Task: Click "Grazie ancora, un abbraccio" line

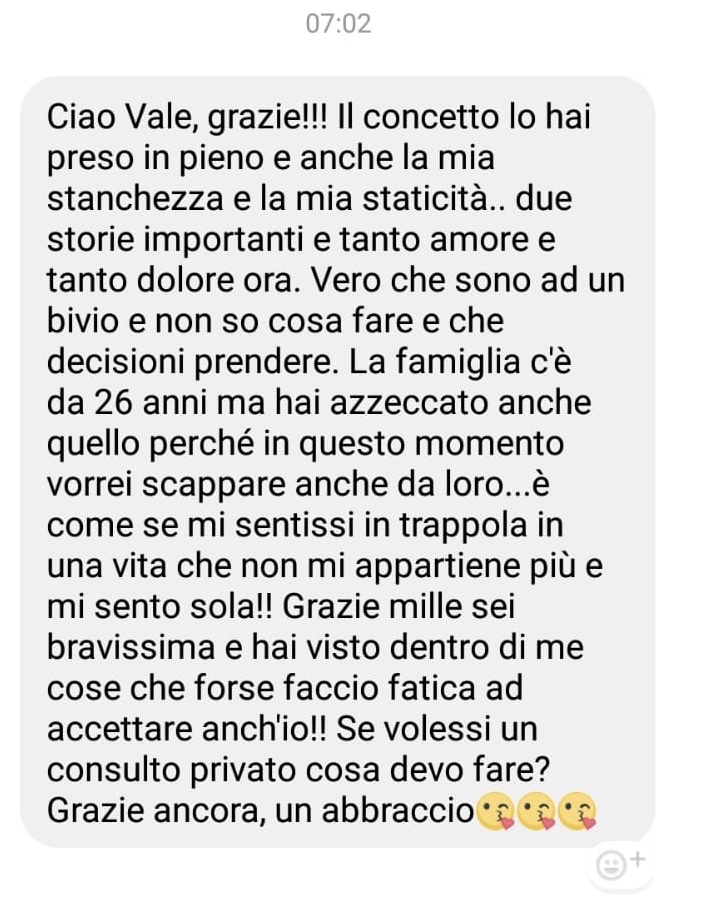Action: tap(260, 811)
